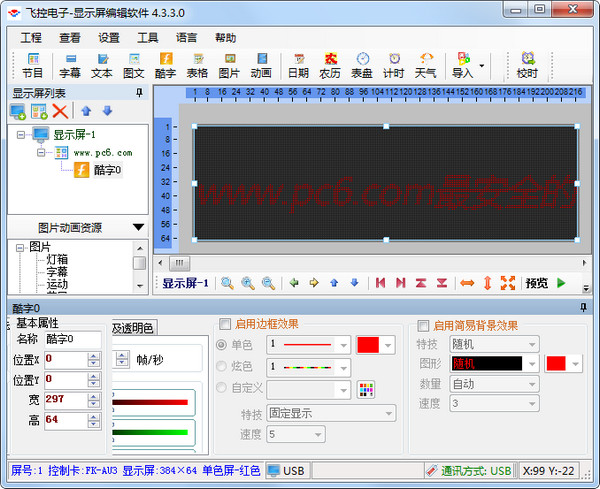Add a 表盘 clock dial item
The width and height of the screenshot is (600, 489).
coord(362,65)
